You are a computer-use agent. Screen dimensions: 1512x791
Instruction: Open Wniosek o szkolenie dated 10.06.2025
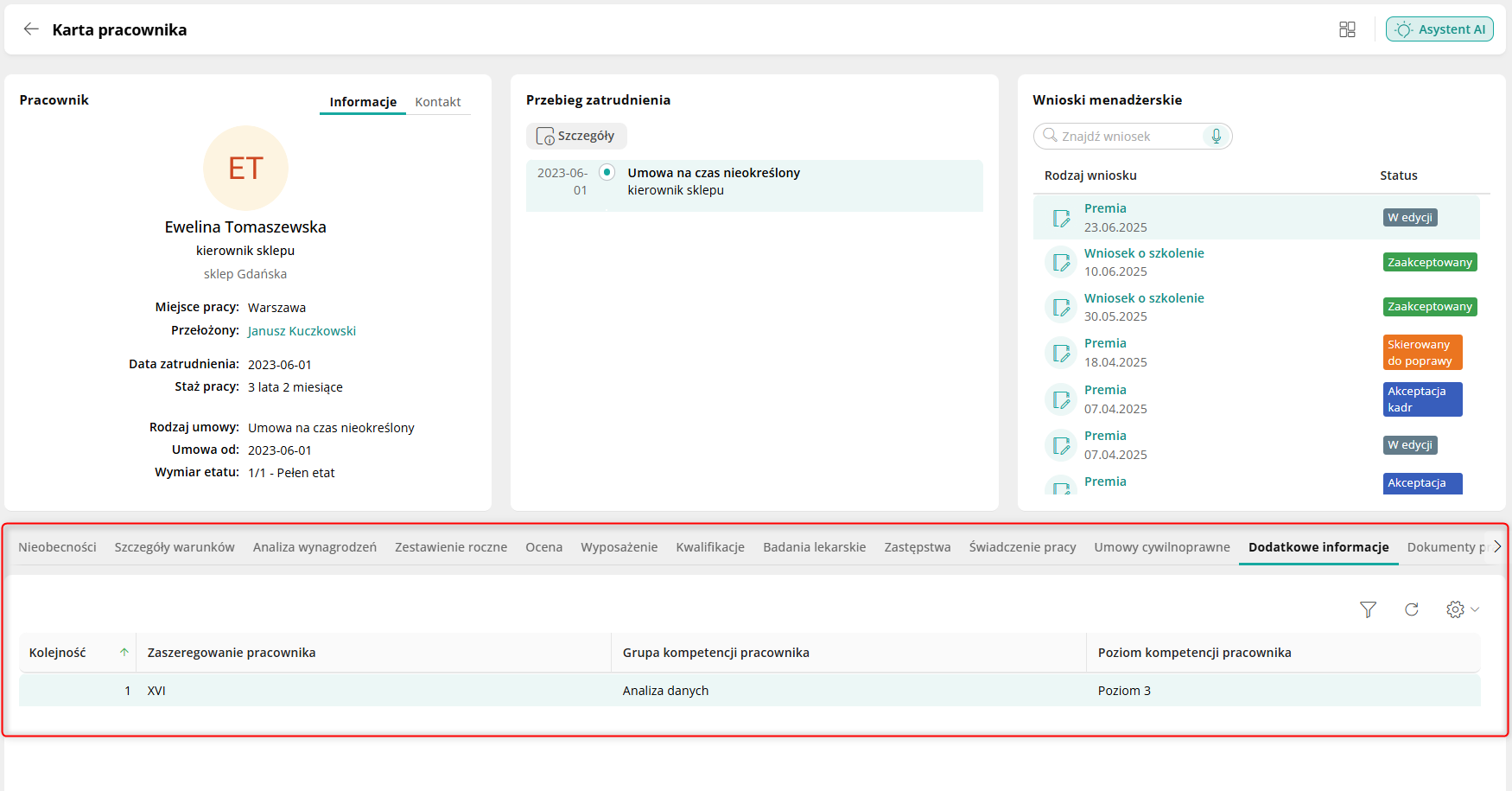click(1144, 253)
